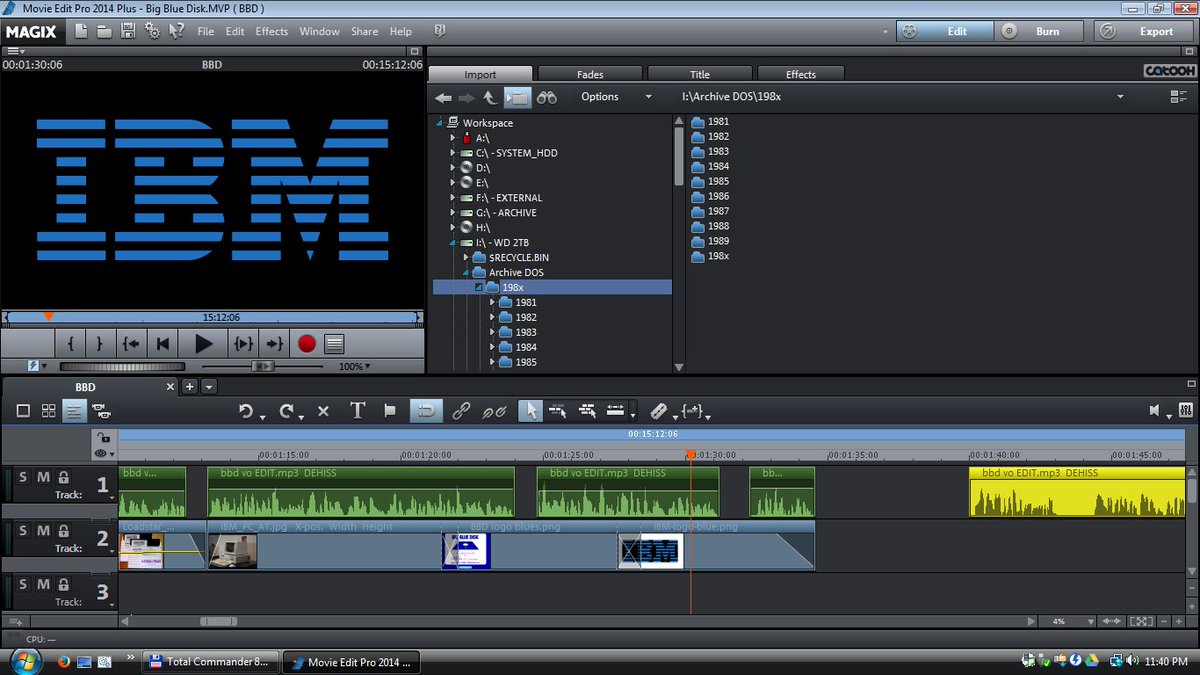Select the single object mouse mode arrow
Image resolution: width=1200 pixels, height=675 pixels.
click(x=531, y=410)
